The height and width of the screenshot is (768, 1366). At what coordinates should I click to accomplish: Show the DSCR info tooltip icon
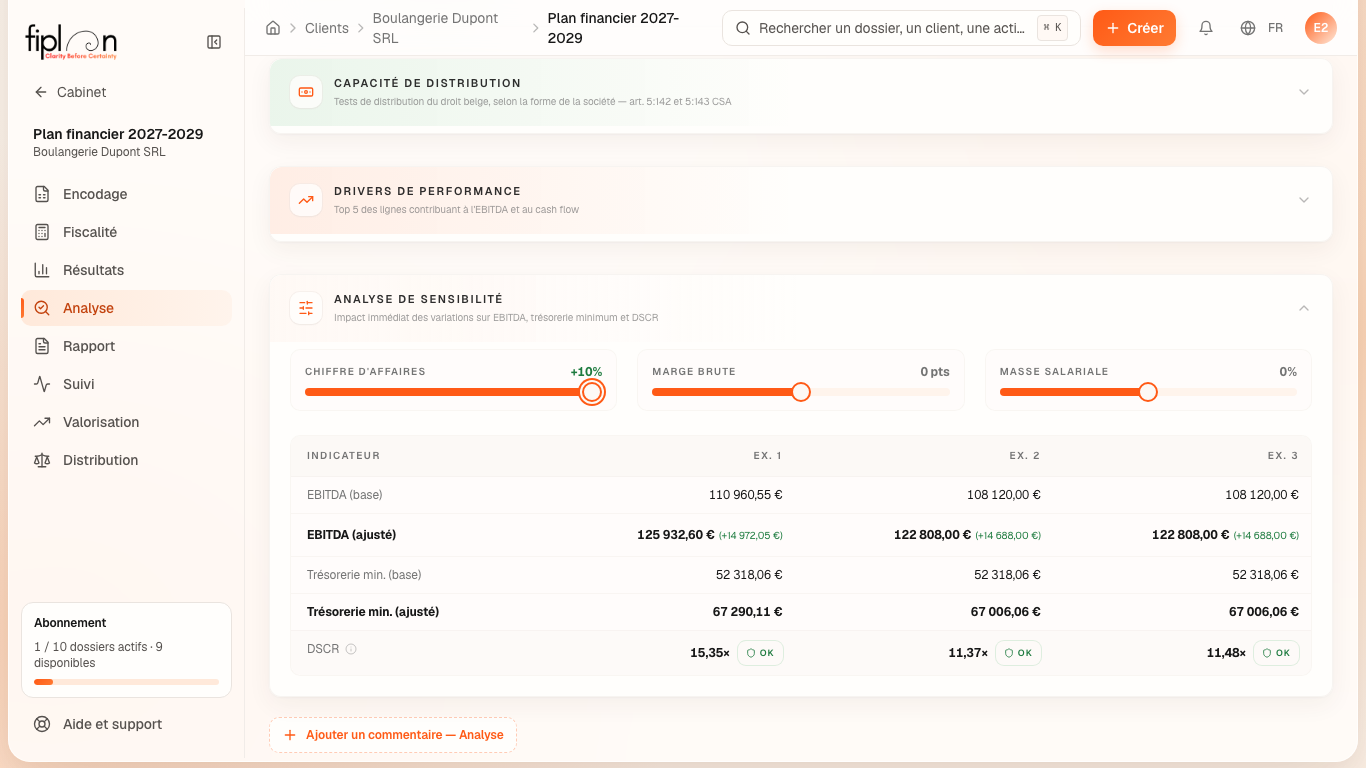click(x=351, y=649)
